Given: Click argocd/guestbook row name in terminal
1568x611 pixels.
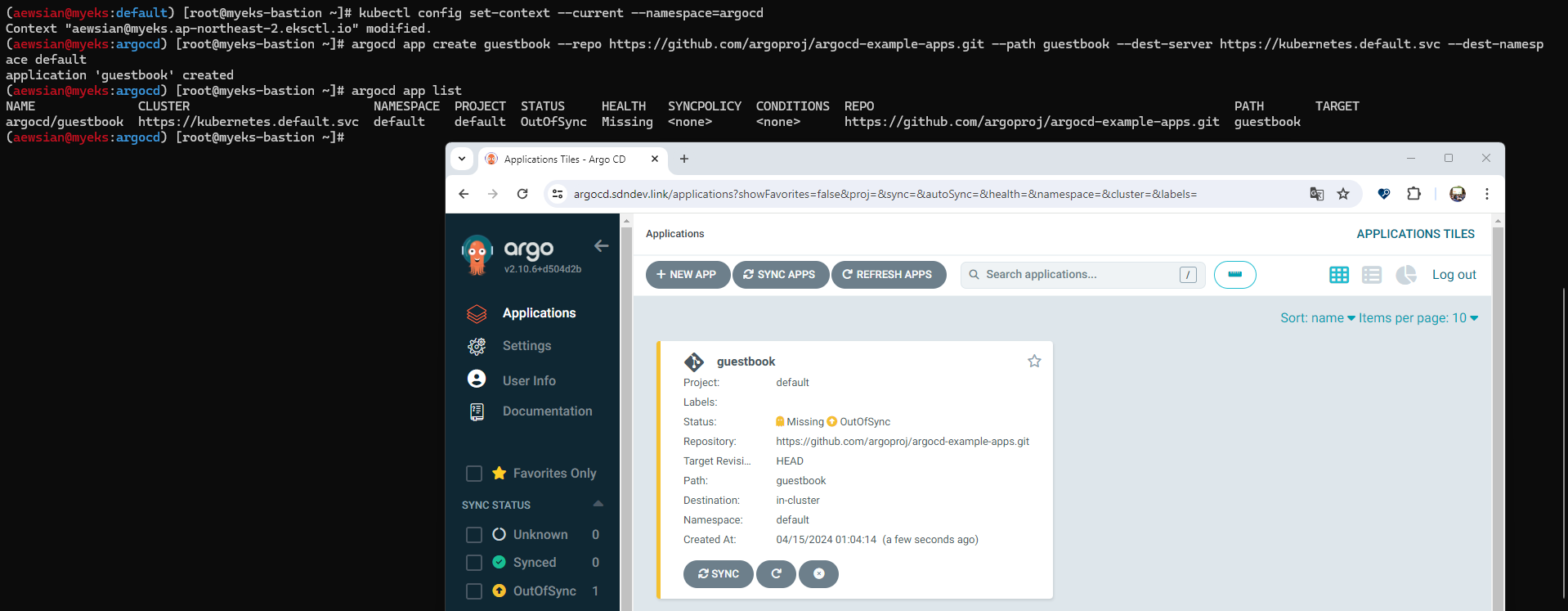Looking at the screenshot, I should [65, 122].
